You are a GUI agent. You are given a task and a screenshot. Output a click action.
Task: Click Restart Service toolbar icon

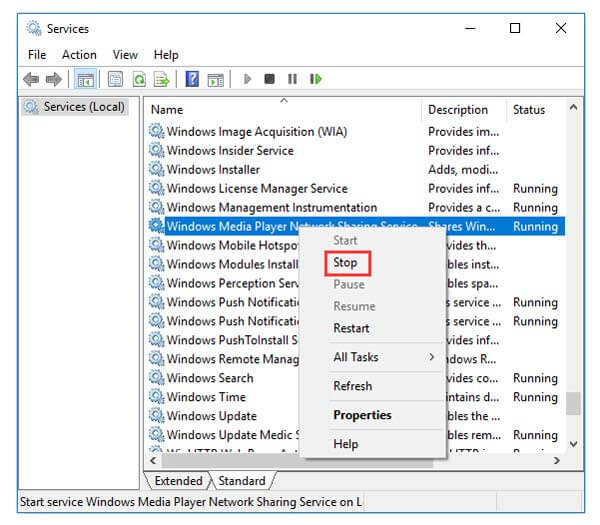[316, 79]
